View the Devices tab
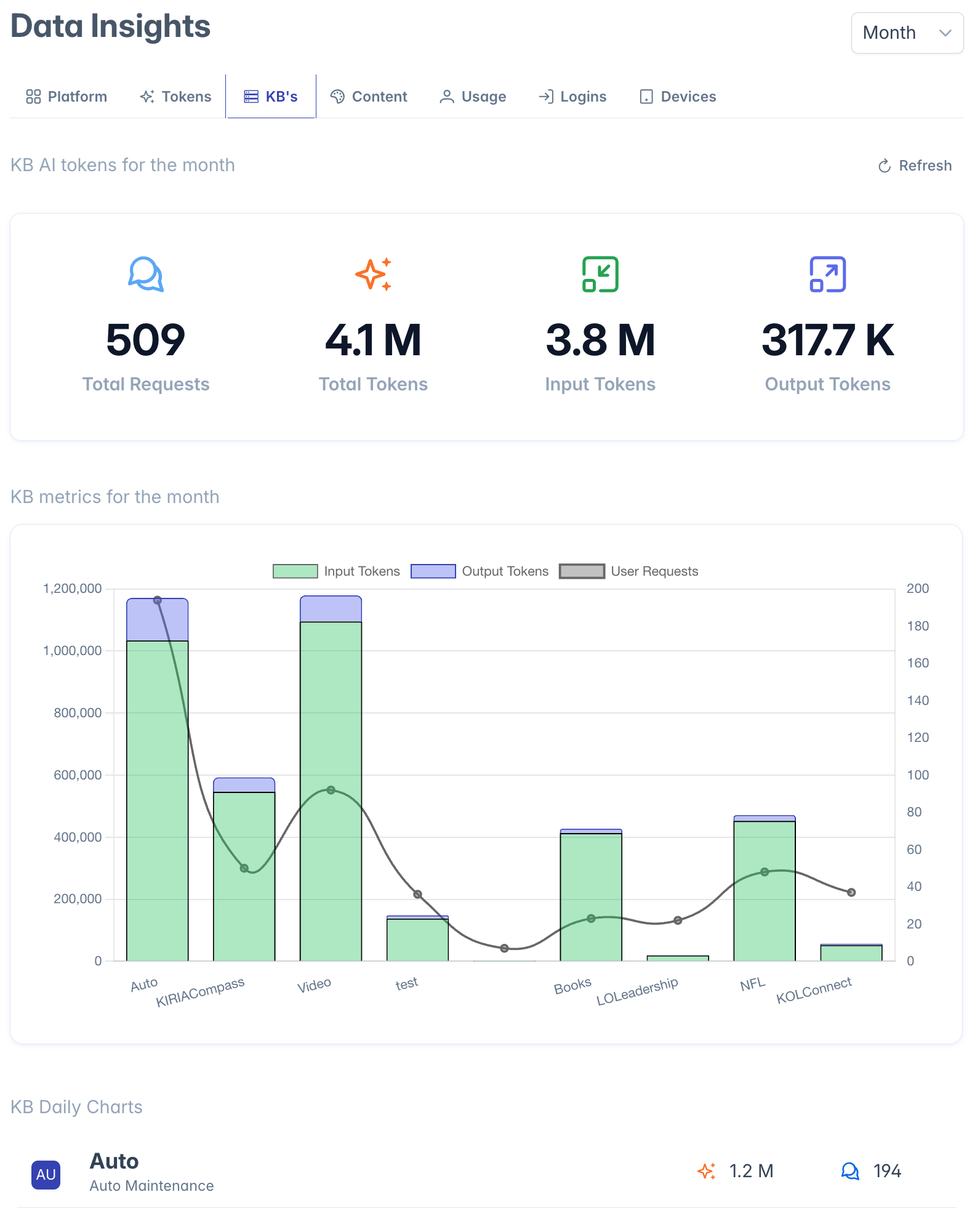Viewport: 980px width, 1208px height. (x=678, y=97)
